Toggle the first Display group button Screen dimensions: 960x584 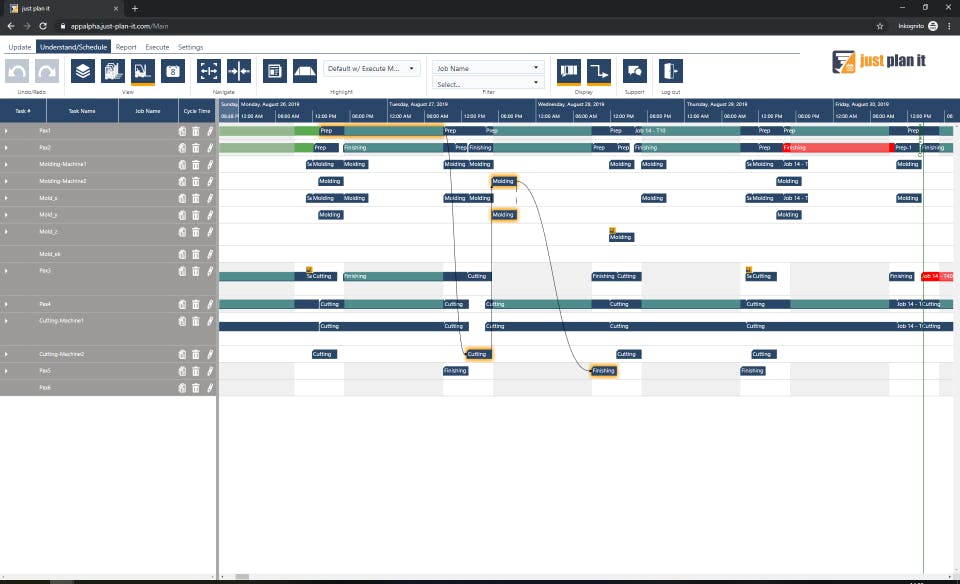click(569, 71)
